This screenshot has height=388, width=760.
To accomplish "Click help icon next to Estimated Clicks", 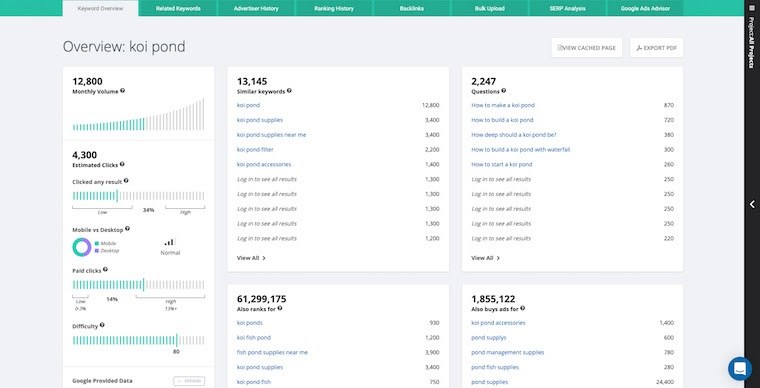I will (122, 164).
